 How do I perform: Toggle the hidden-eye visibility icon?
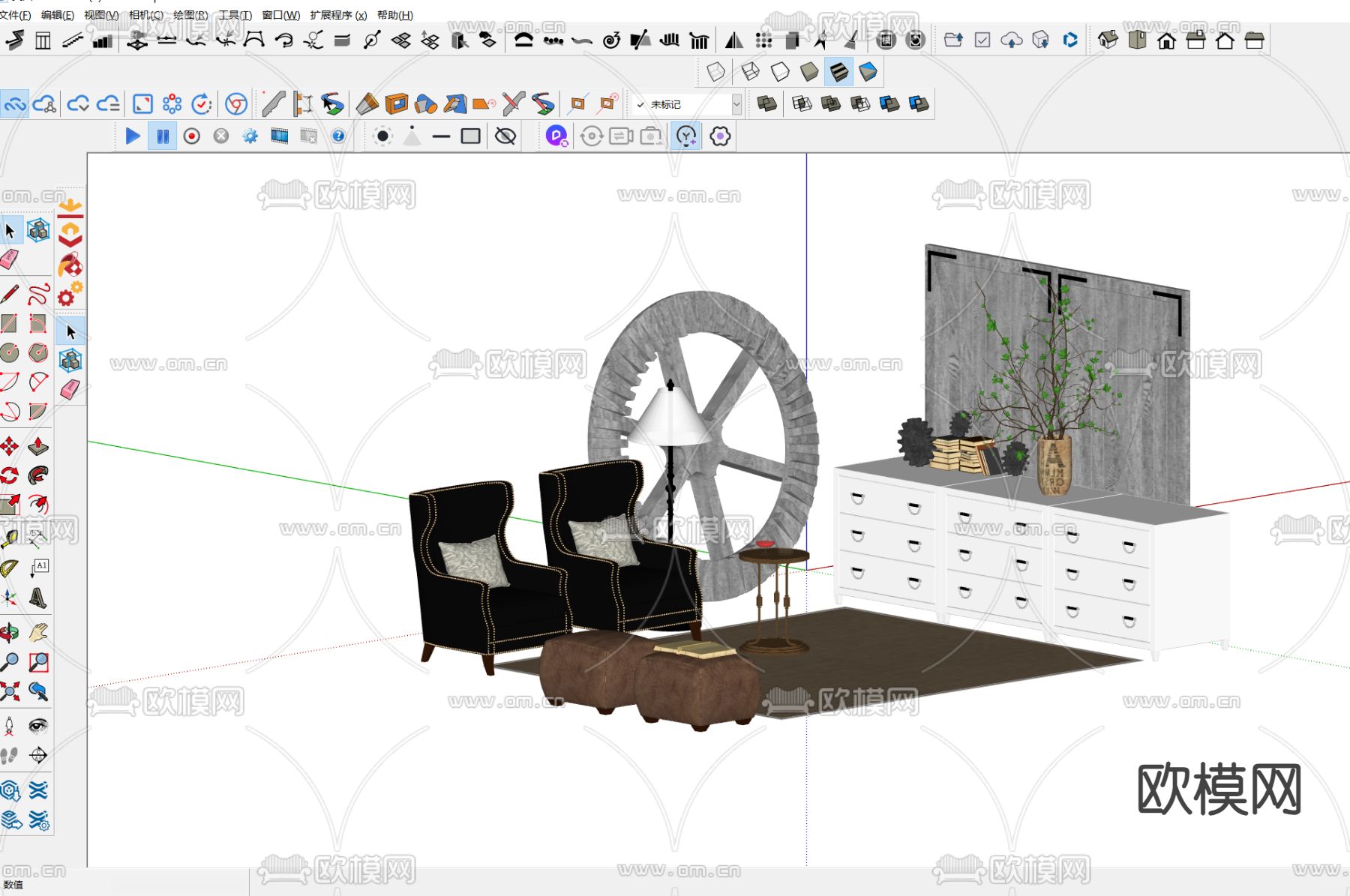click(506, 136)
